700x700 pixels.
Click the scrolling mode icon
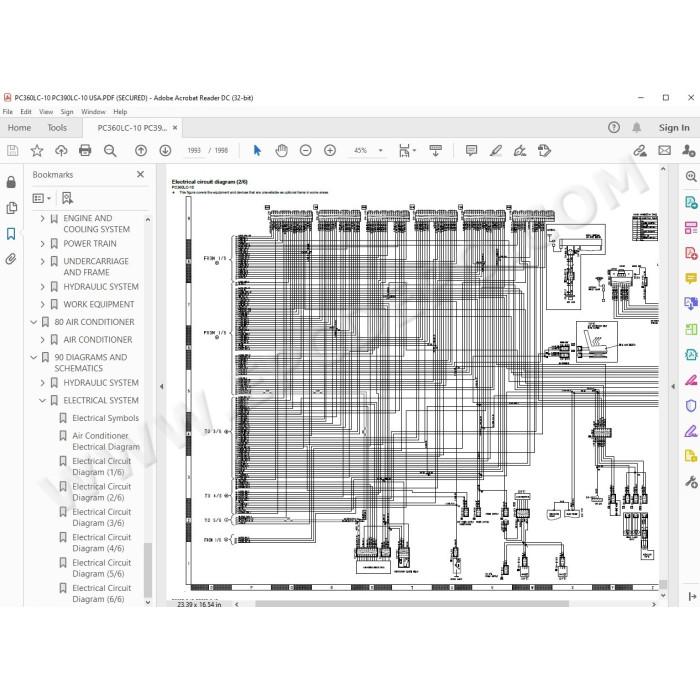[x=435, y=150]
